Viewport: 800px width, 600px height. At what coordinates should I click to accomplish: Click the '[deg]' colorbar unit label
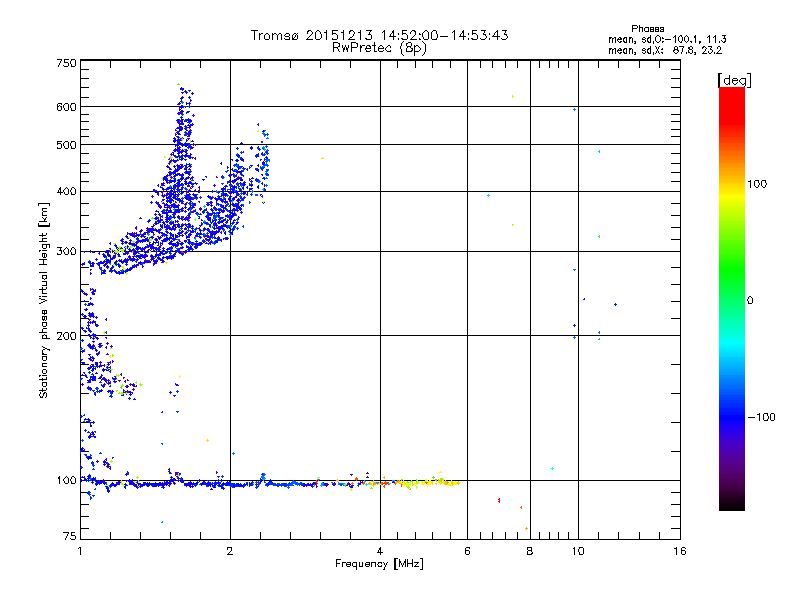click(x=734, y=80)
